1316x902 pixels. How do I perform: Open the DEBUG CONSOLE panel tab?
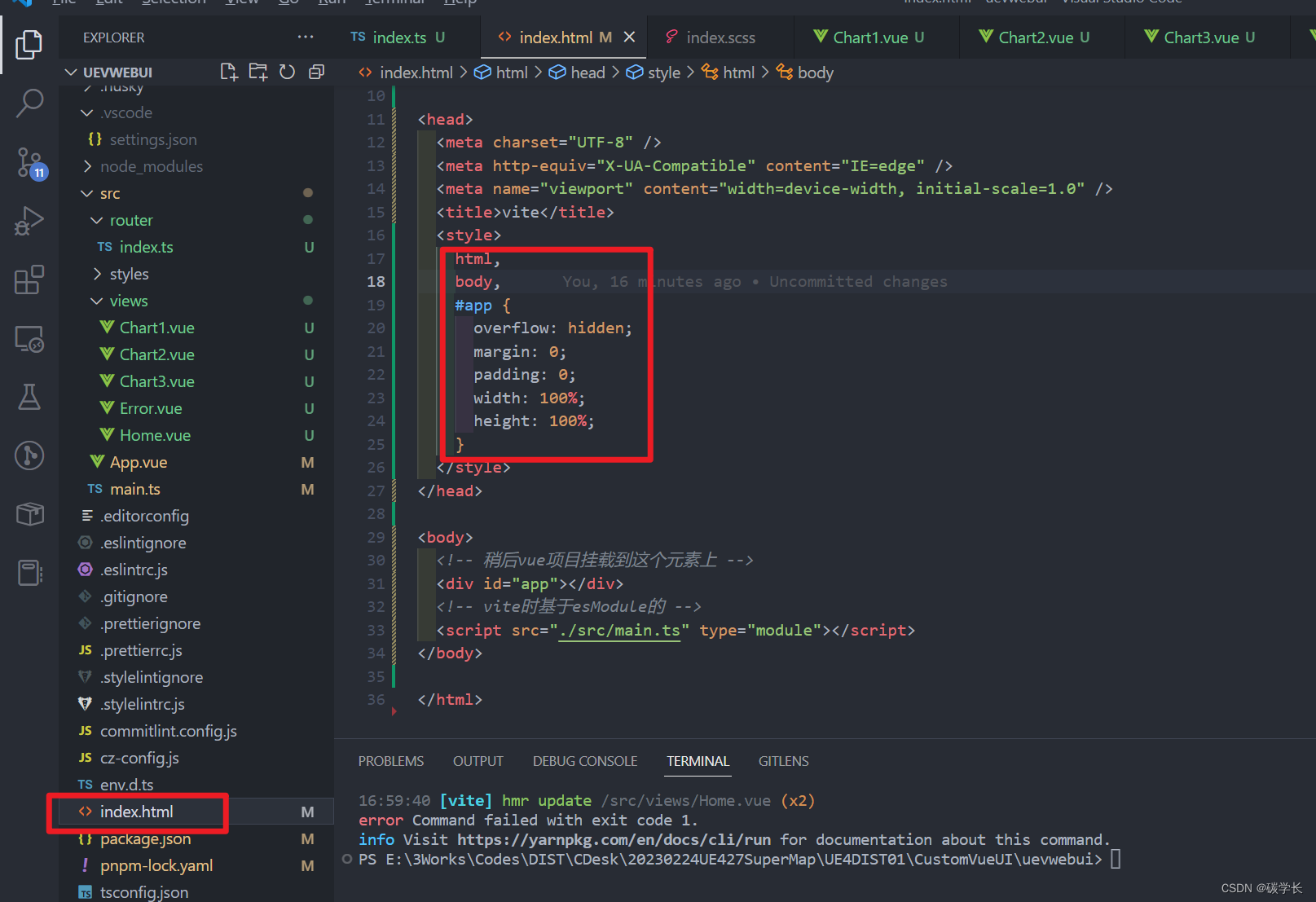[x=585, y=761]
